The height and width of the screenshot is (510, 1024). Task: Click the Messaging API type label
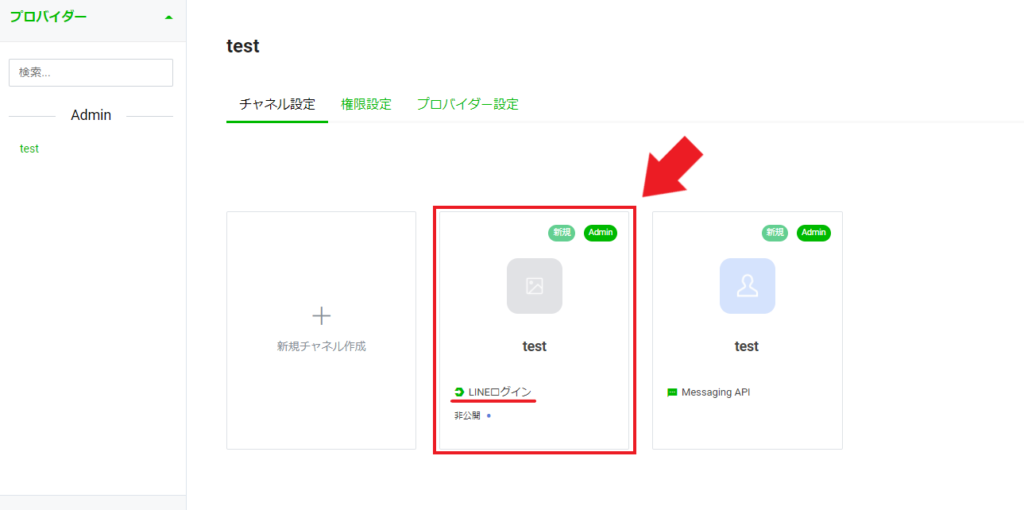pos(716,392)
